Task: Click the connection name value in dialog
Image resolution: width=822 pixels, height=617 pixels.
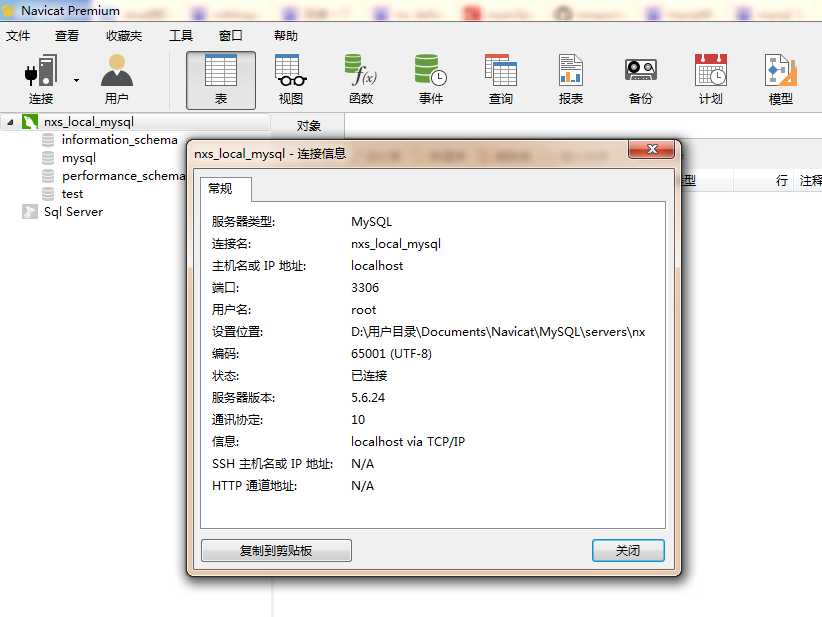Action: 396,244
